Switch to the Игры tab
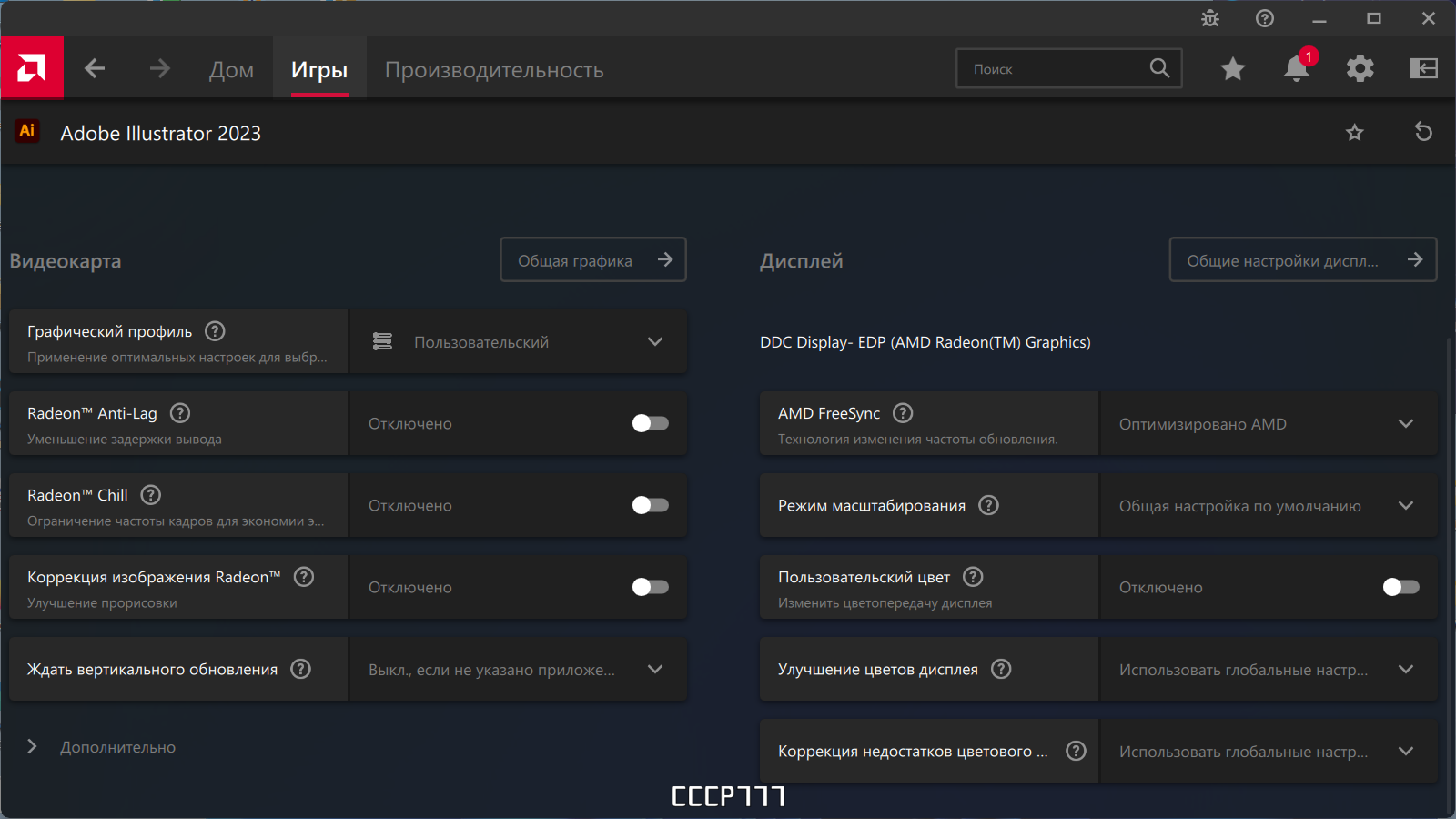Screen dimensions: 1456x819 (x=319, y=70)
